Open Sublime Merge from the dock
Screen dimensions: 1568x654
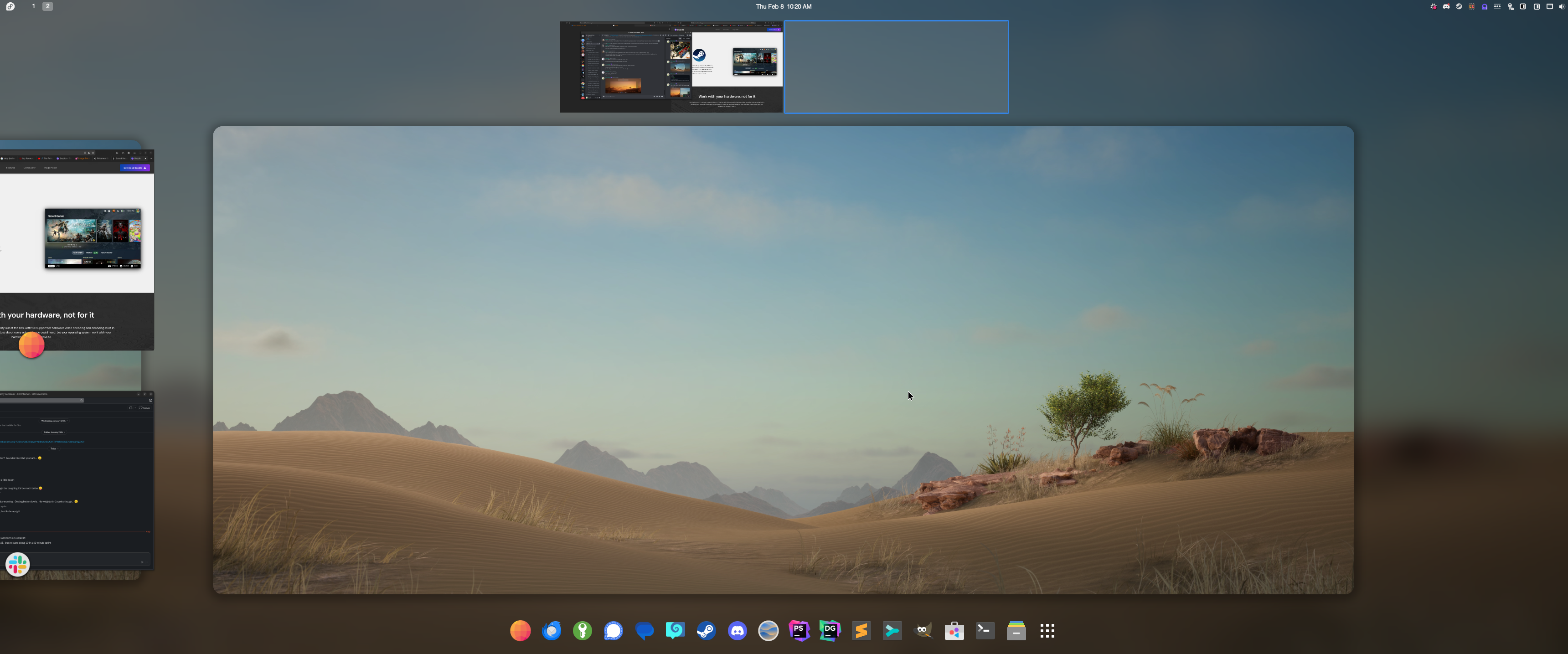click(x=892, y=631)
